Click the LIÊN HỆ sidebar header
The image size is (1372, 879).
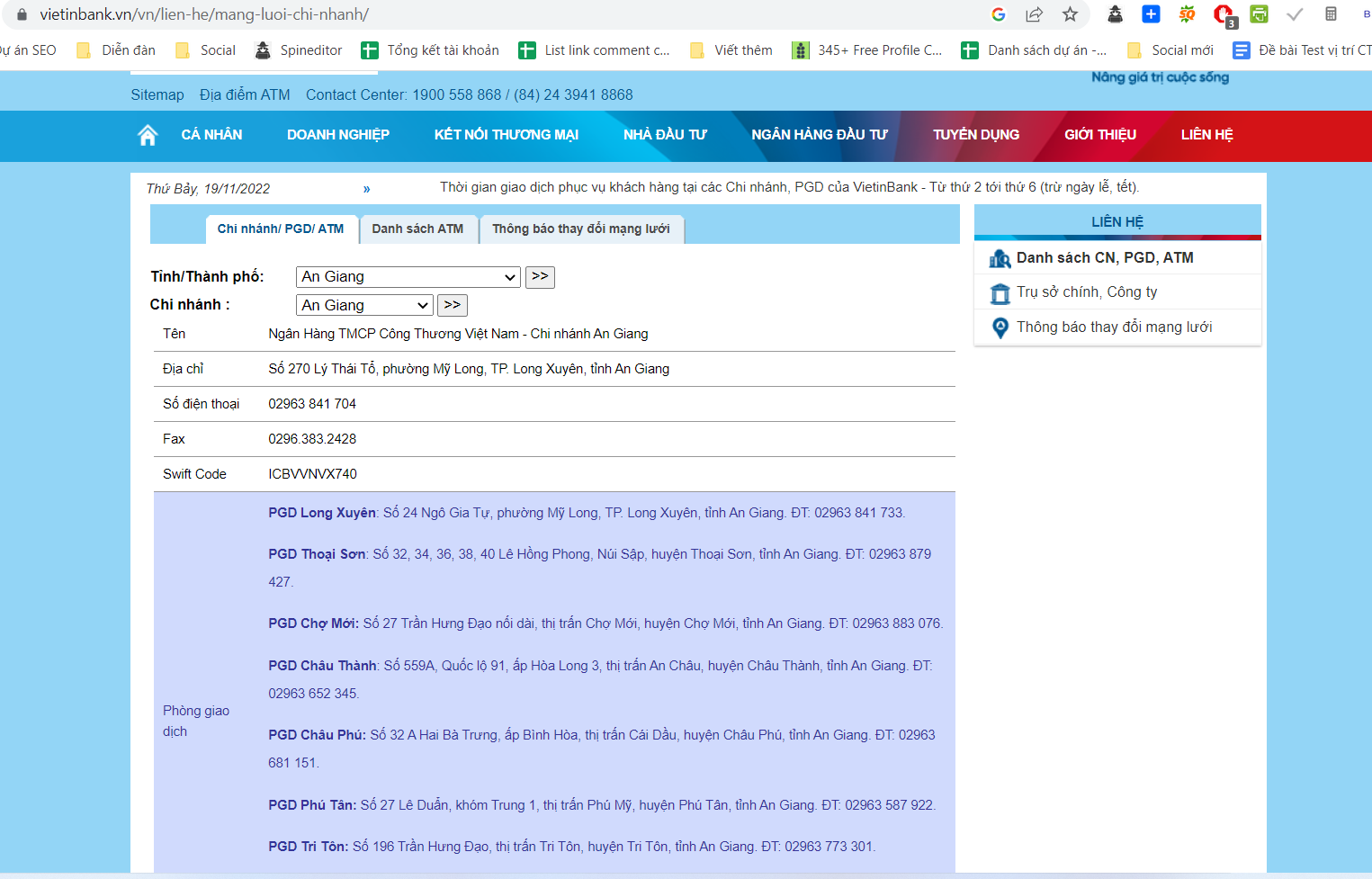click(x=1117, y=221)
